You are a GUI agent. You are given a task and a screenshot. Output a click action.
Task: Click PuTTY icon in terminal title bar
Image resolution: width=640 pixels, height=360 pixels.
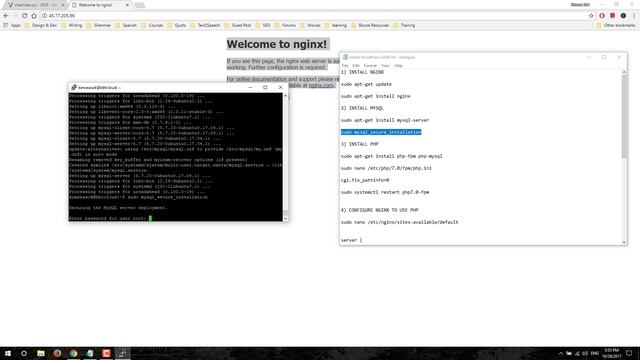(74, 87)
